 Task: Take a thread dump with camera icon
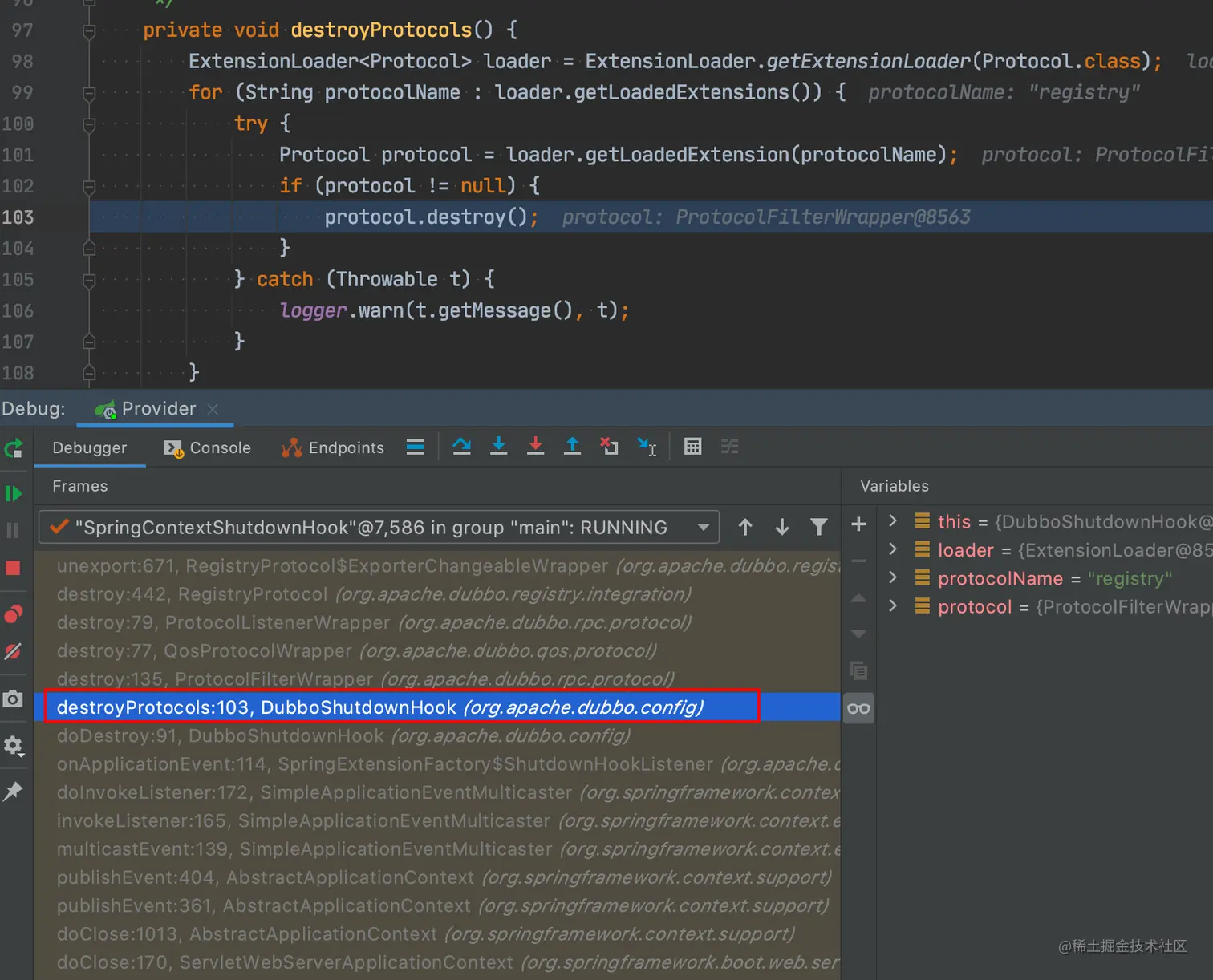(x=14, y=699)
